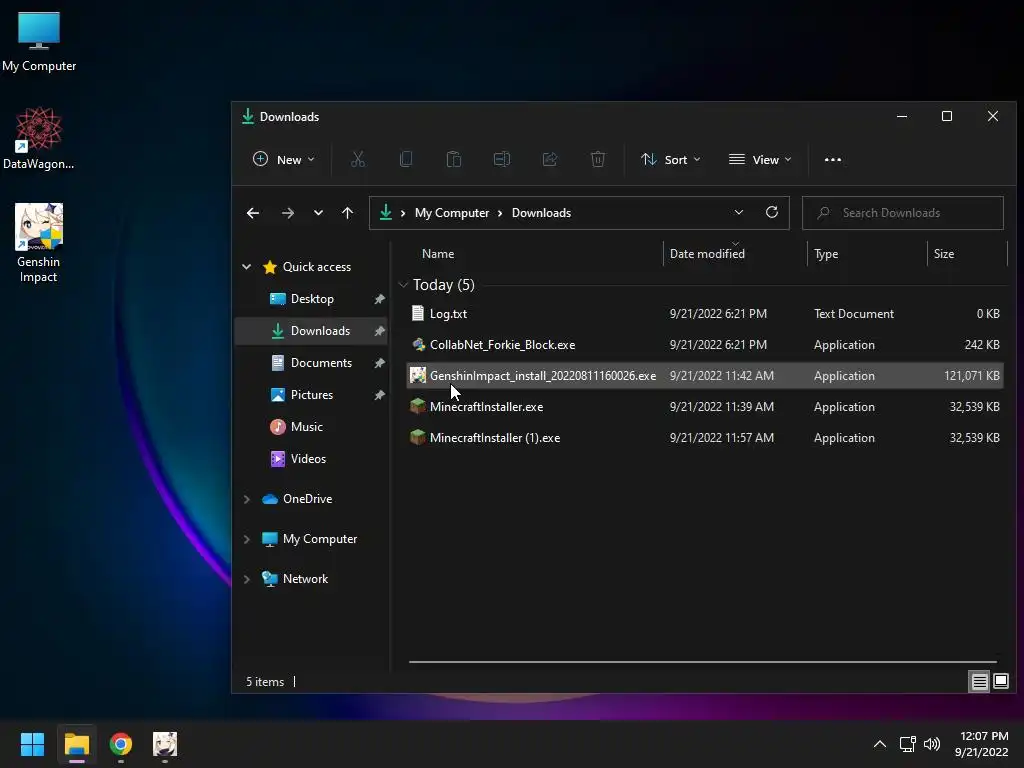Select DataWagon desktop shortcut
This screenshot has height=768, width=1024.
click(x=39, y=138)
